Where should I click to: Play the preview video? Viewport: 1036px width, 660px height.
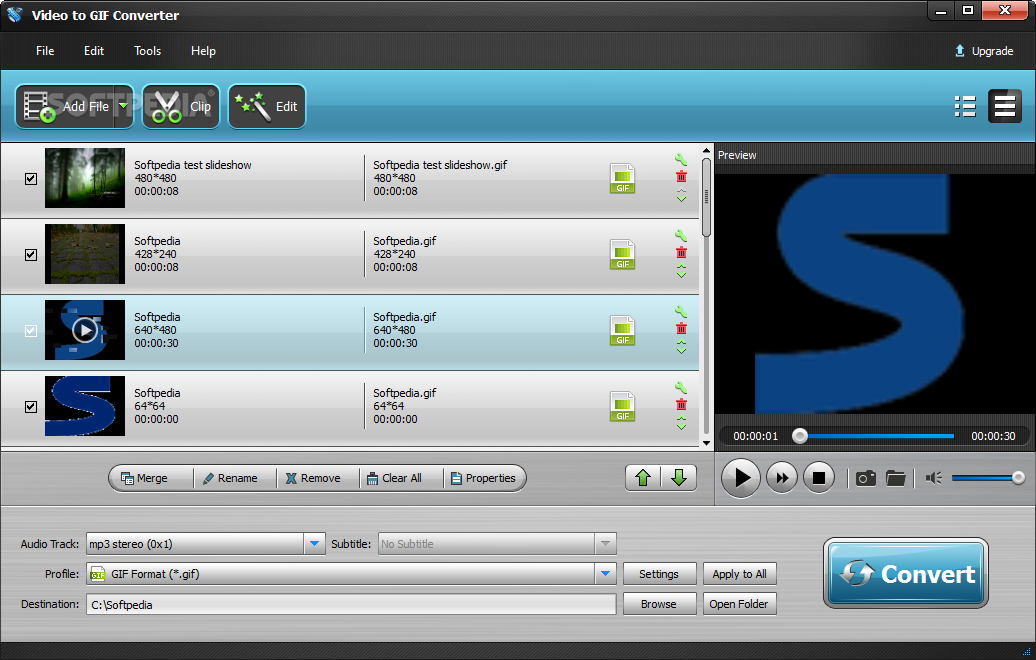pyautogui.click(x=740, y=478)
